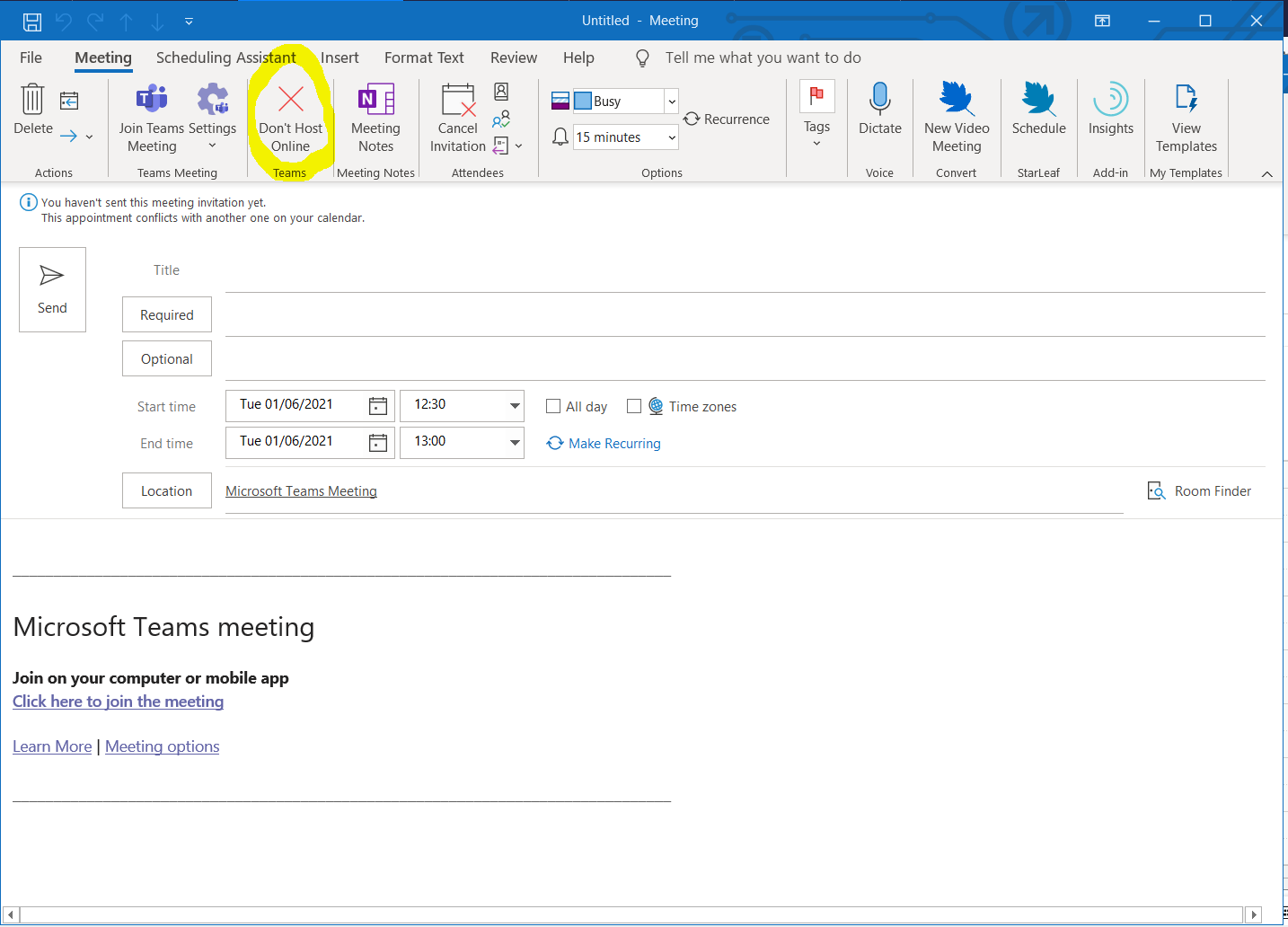
Task: Click the Optional attendees button
Action: [x=167, y=358]
